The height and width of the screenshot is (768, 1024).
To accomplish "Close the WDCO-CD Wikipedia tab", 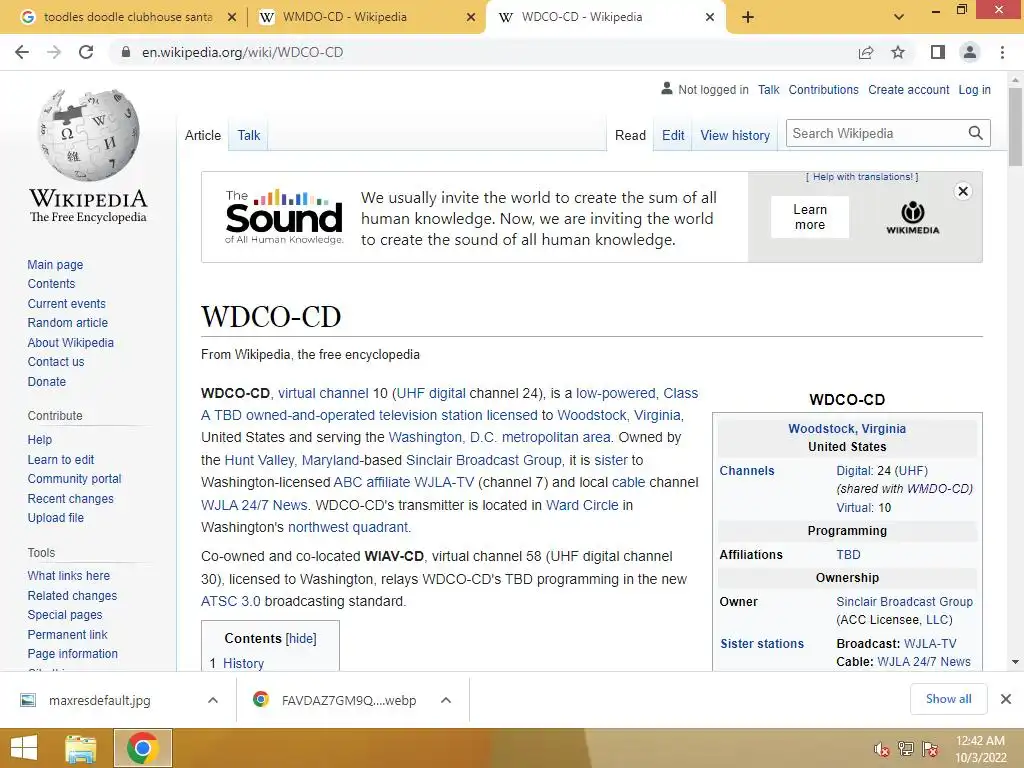I will (710, 18).
